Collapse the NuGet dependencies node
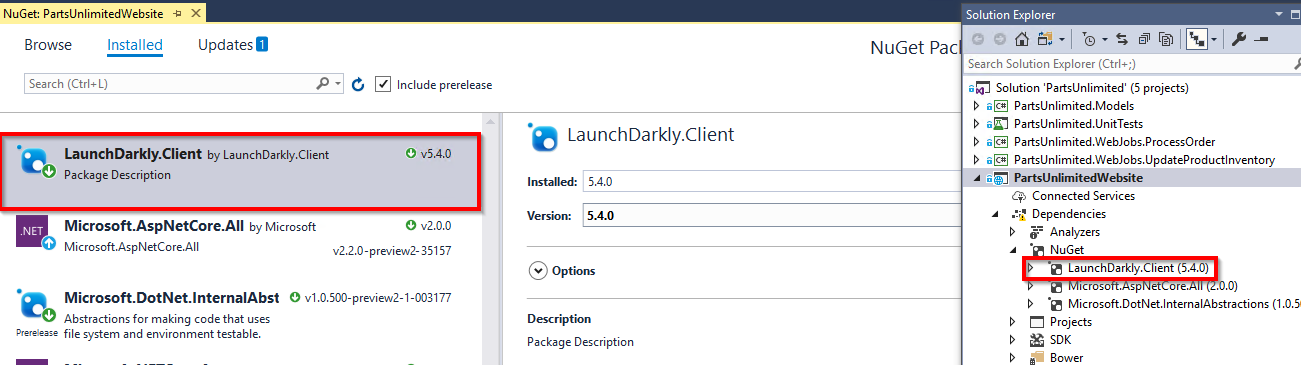1301x365 pixels. [1013, 250]
